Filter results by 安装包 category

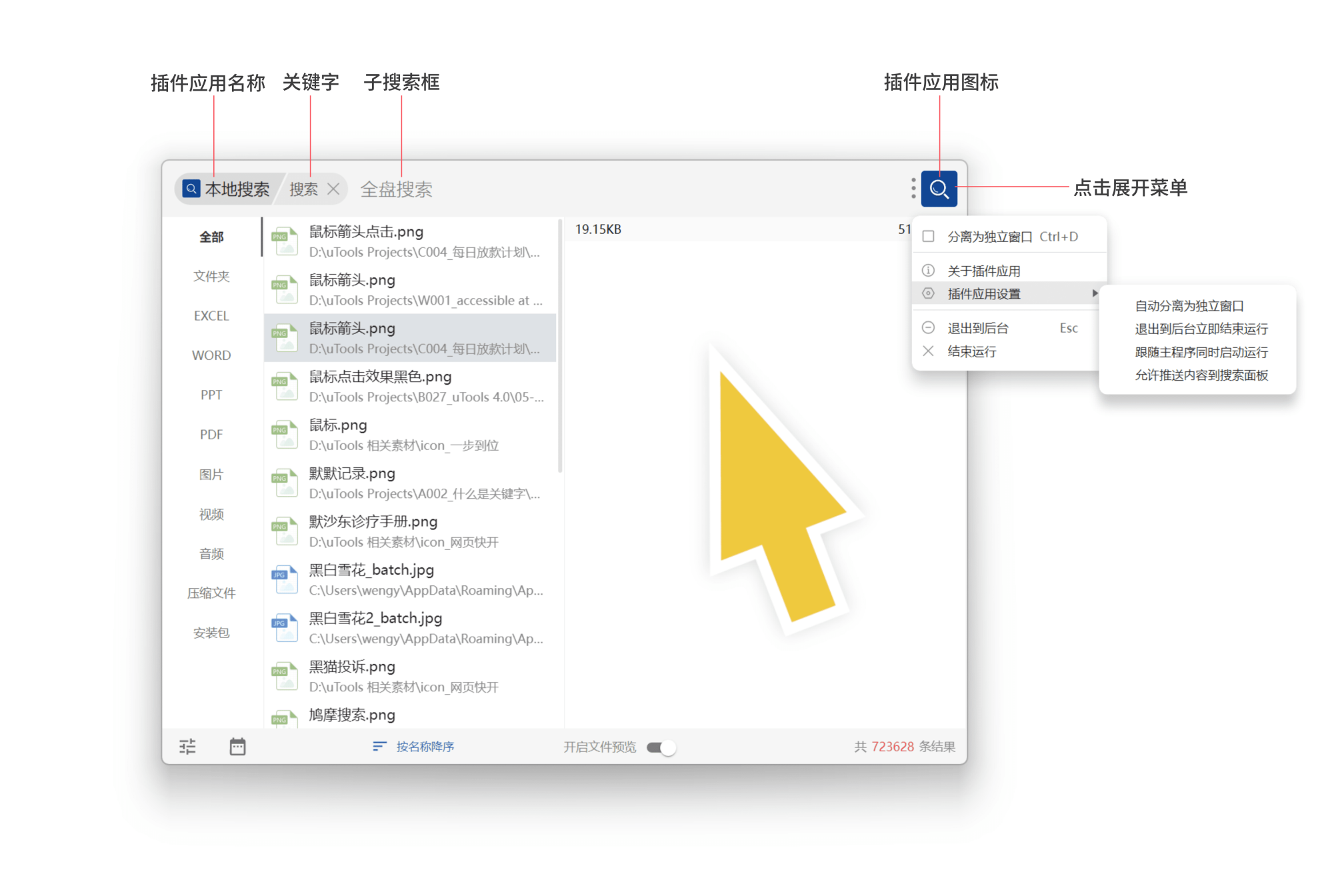tap(211, 633)
